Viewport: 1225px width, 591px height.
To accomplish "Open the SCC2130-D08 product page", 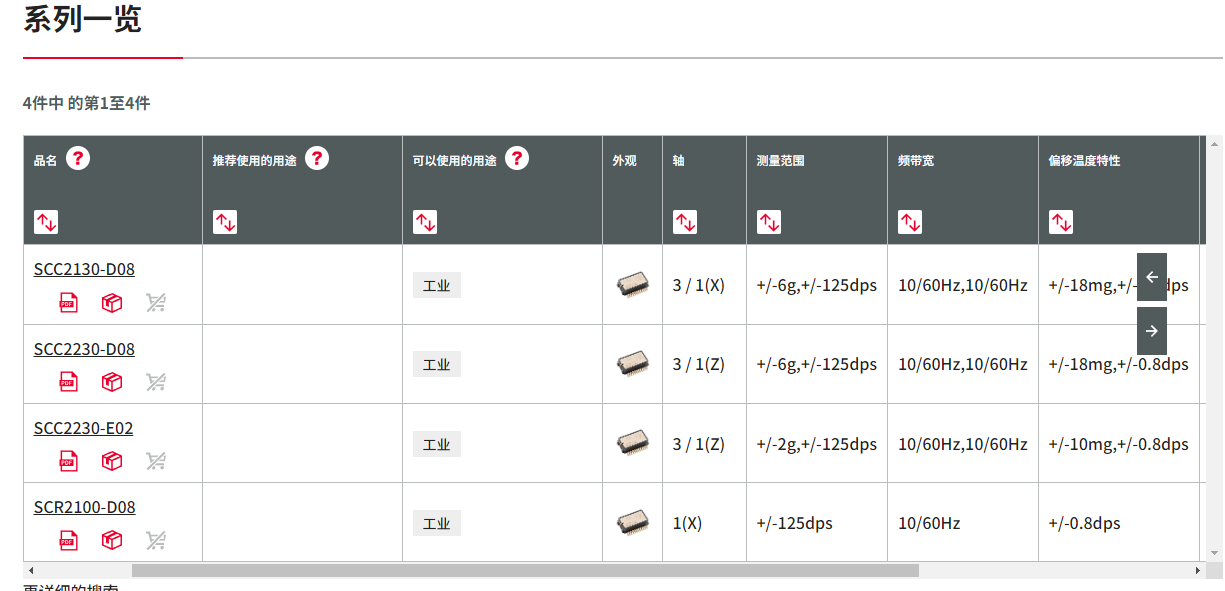I will pos(84,268).
